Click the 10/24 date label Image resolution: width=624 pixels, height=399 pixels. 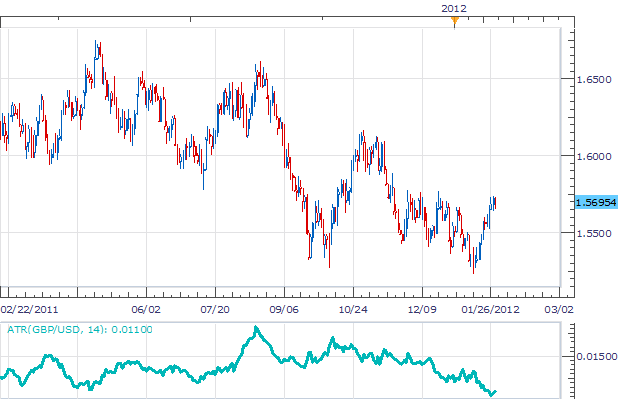point(353,309)
